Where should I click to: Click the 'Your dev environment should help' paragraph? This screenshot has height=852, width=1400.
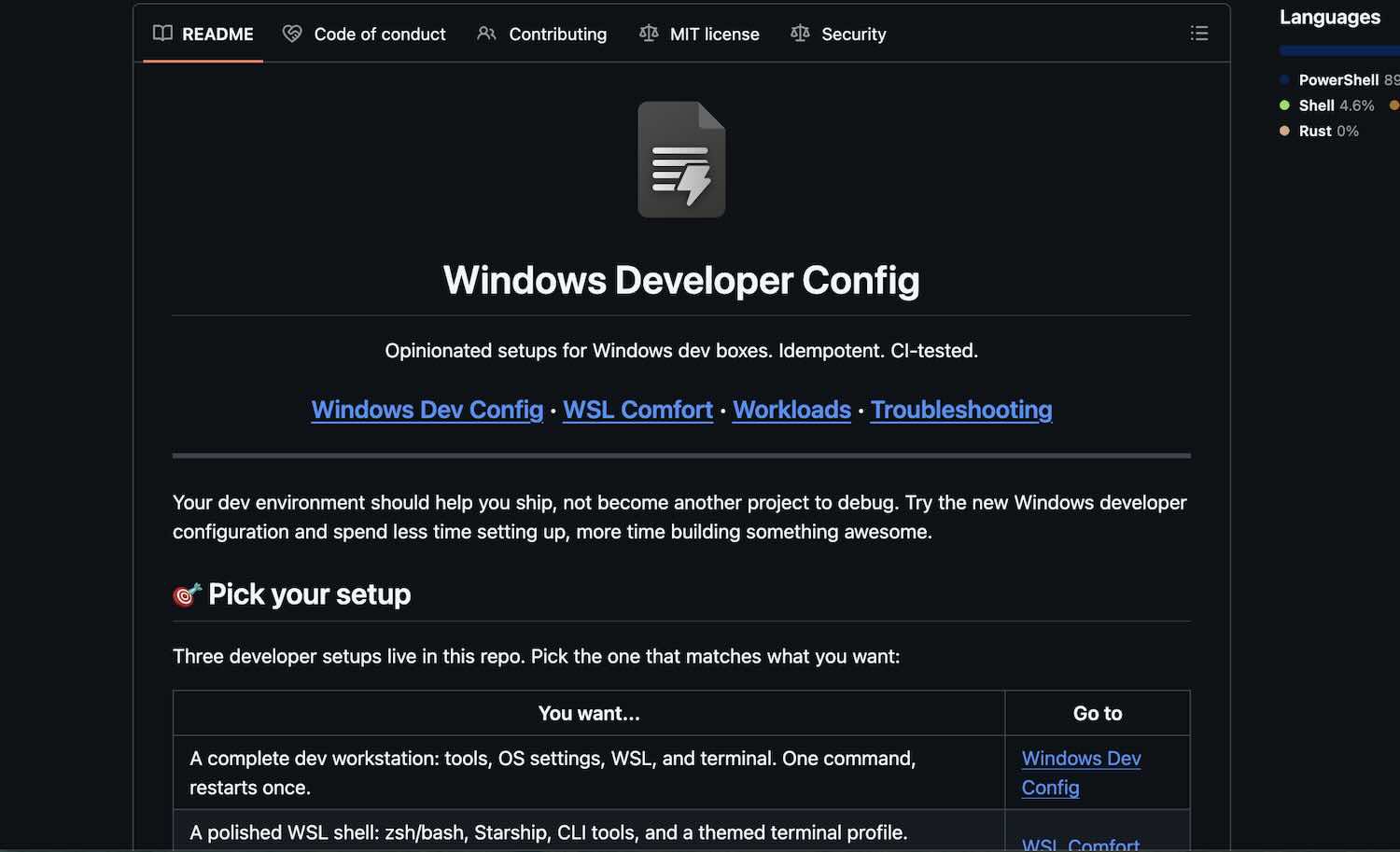(679, 517)
